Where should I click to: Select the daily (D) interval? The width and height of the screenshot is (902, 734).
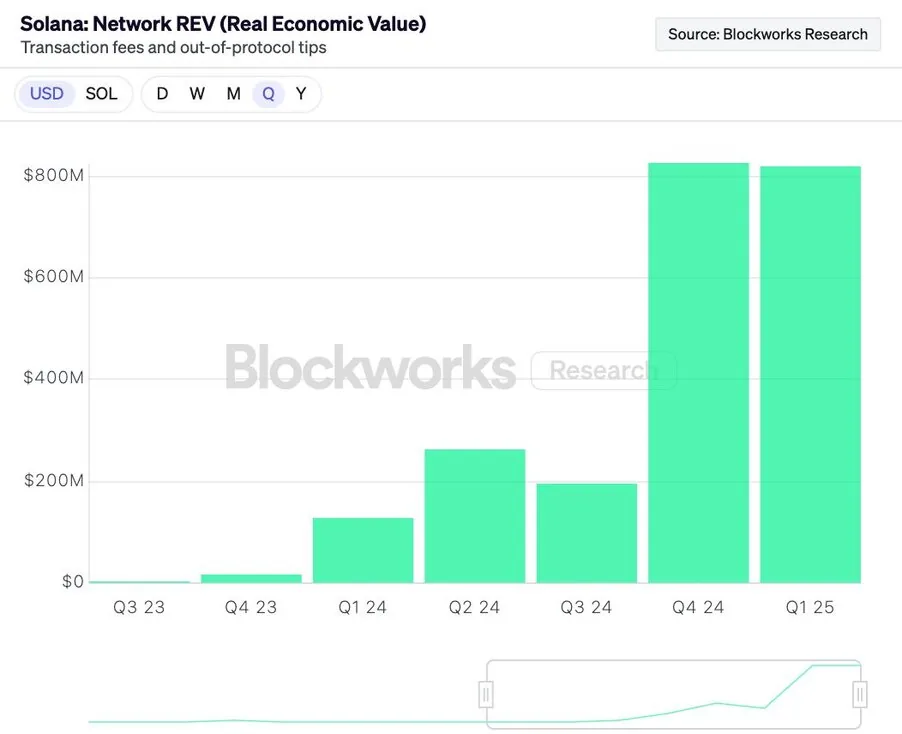click(162, 94)
